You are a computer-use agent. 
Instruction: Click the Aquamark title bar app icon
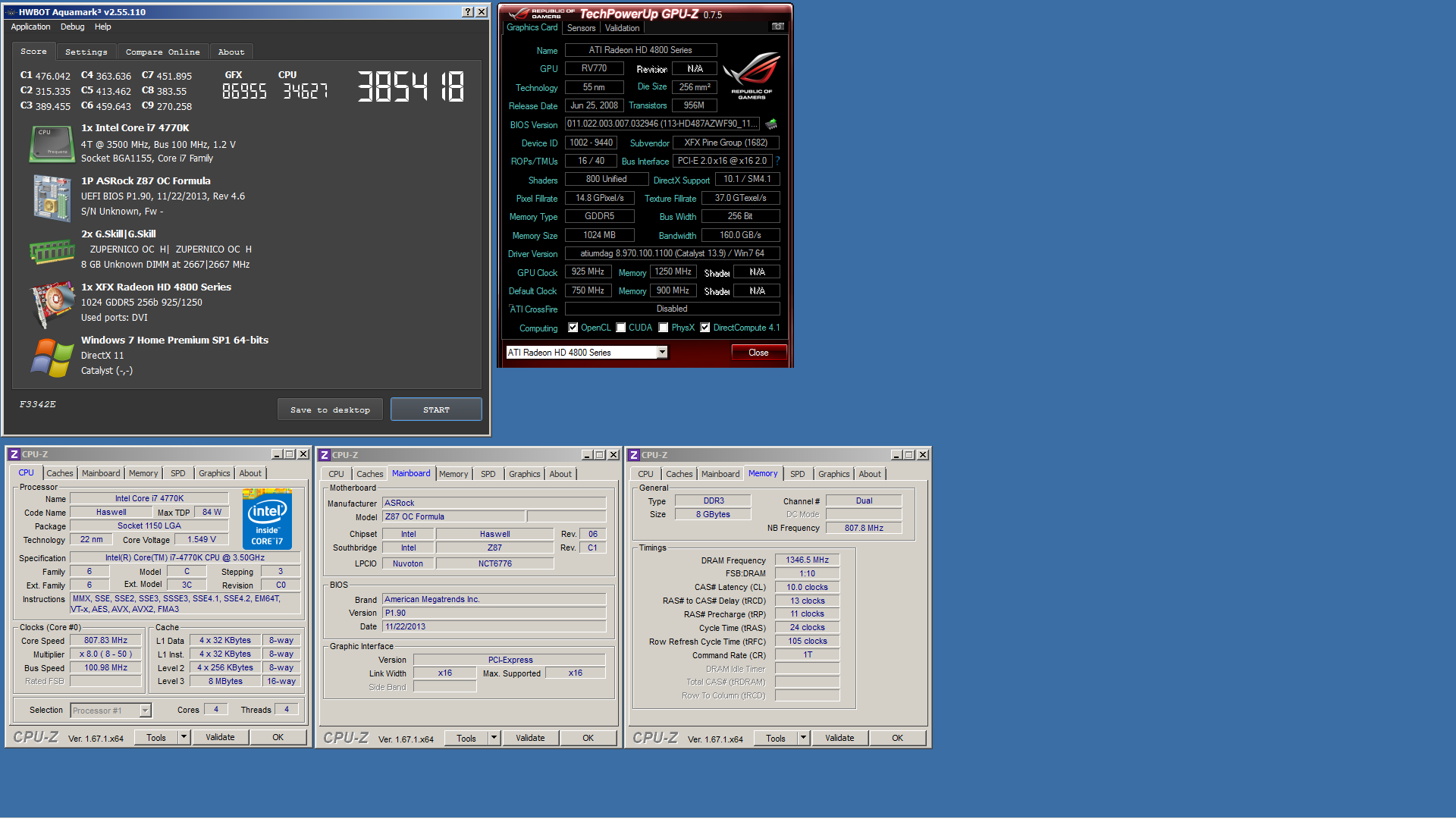[11, 12]
